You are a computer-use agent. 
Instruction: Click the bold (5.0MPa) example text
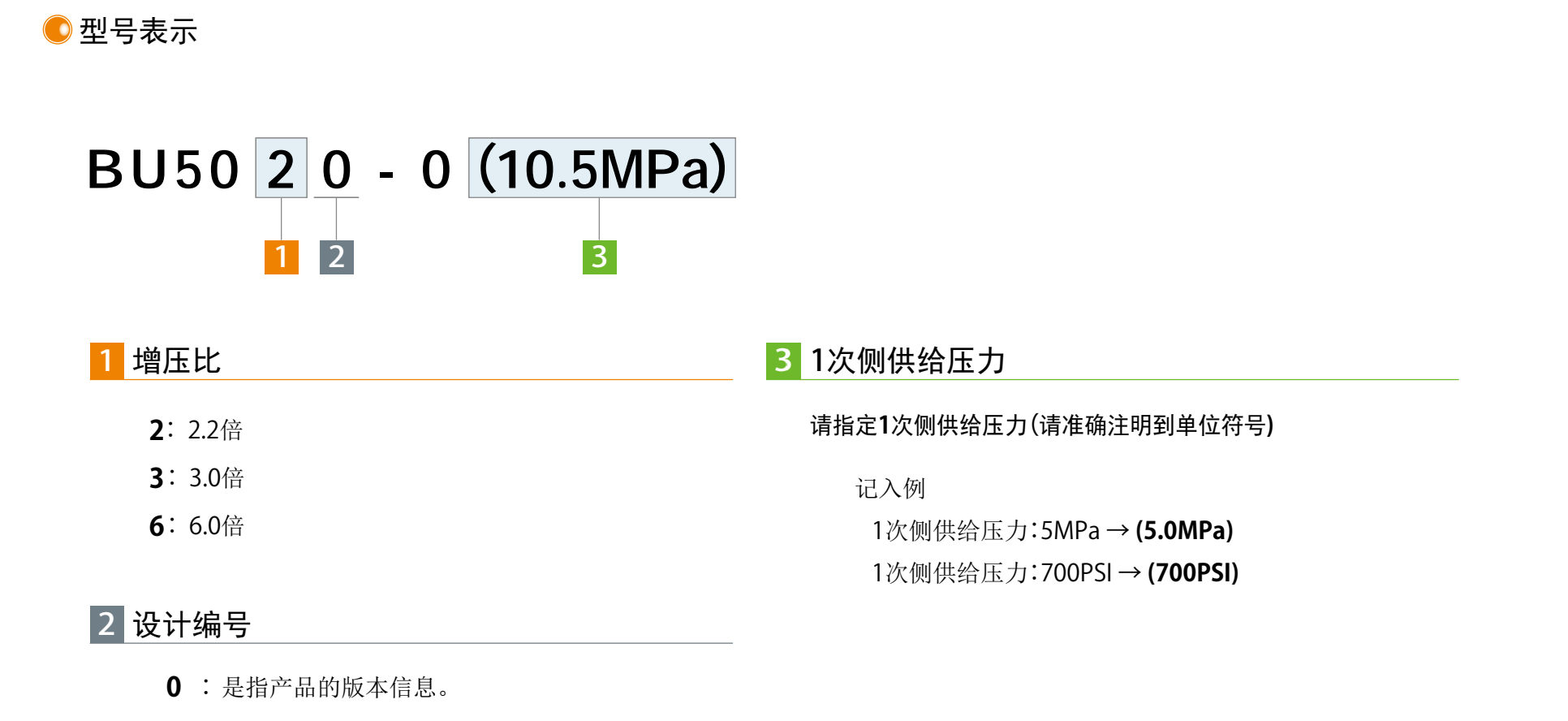click(x=1184, y=531)
